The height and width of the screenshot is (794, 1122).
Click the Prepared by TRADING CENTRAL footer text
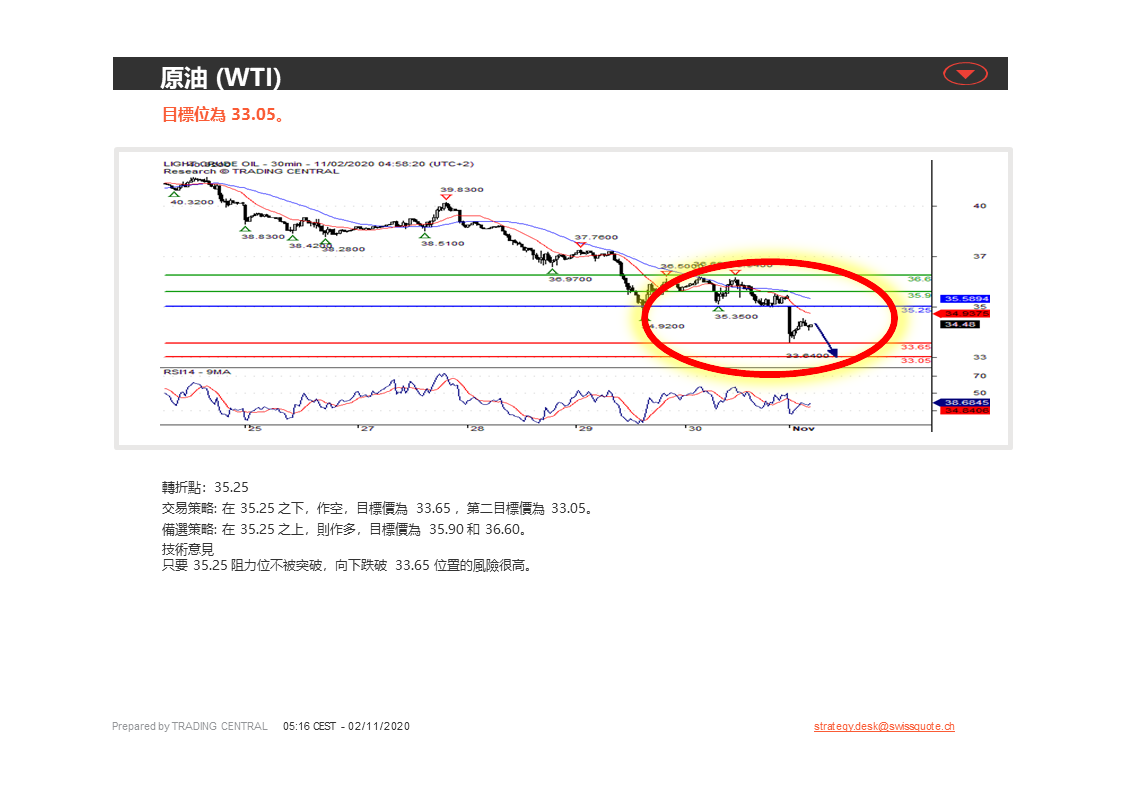point(190,726)
